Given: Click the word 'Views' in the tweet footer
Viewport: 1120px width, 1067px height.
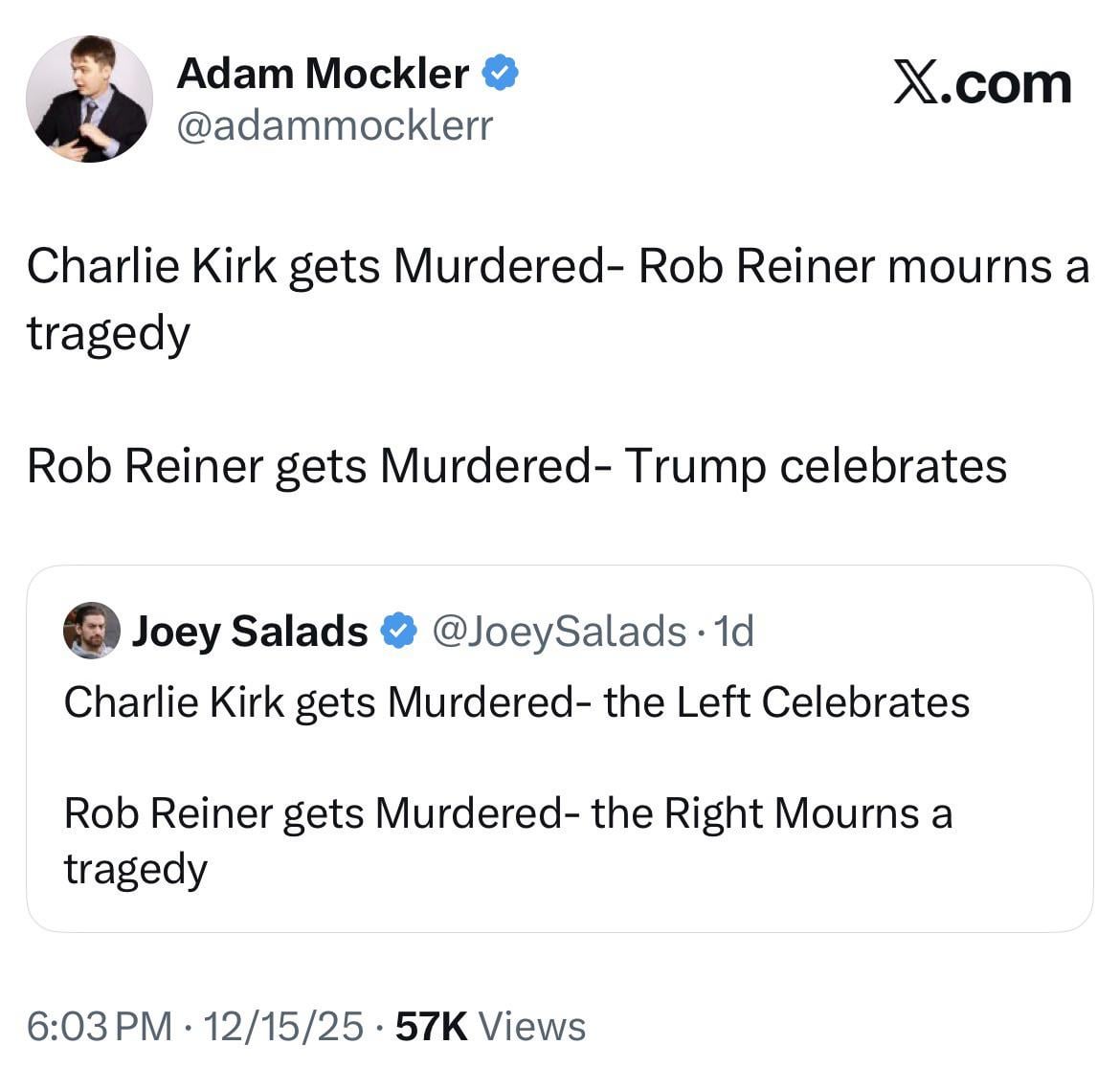Looking at the screenshot, I should pos(531,1026).
